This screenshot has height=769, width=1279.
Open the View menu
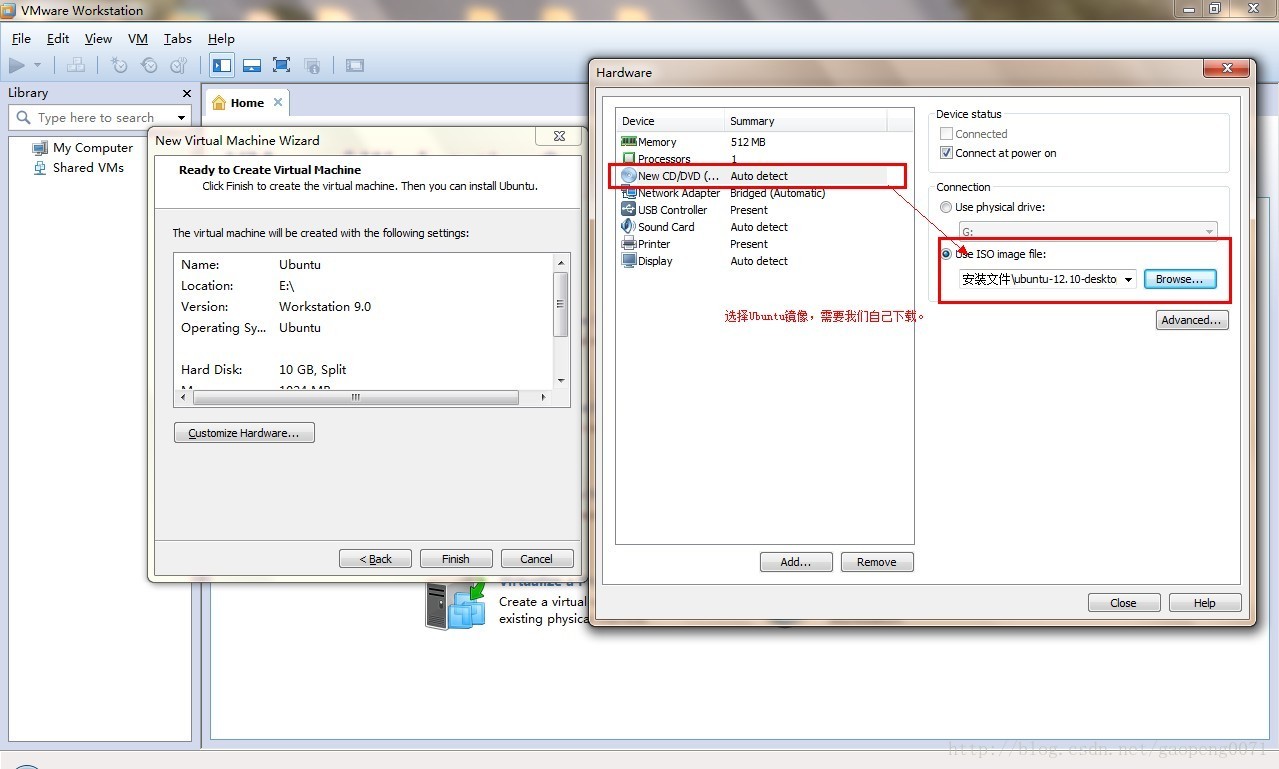click(x=98, y=39)
